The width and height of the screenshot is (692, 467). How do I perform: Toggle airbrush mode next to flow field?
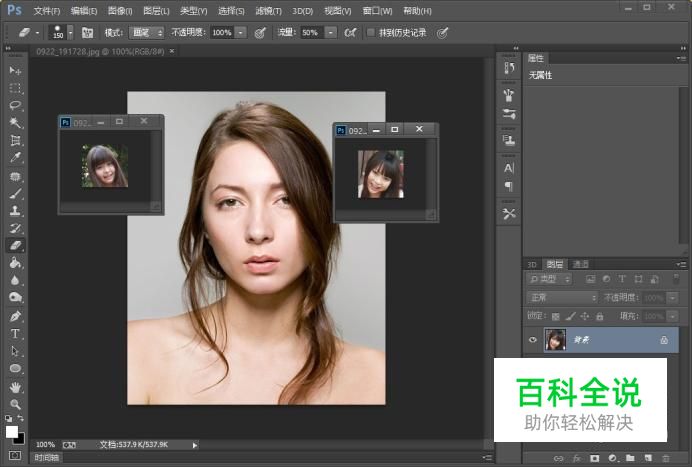(x=350, y=32)
